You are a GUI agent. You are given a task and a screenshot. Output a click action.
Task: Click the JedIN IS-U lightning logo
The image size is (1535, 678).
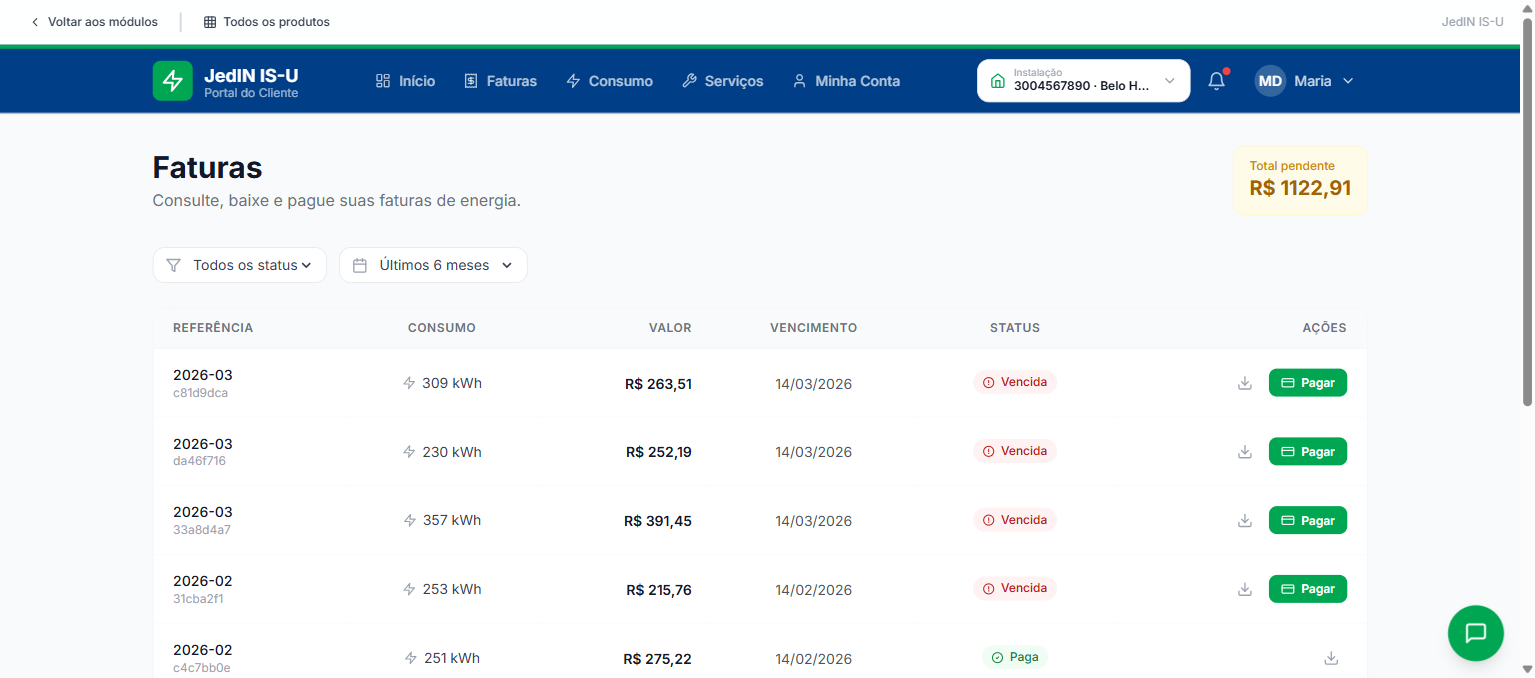[x=172, y=81]
